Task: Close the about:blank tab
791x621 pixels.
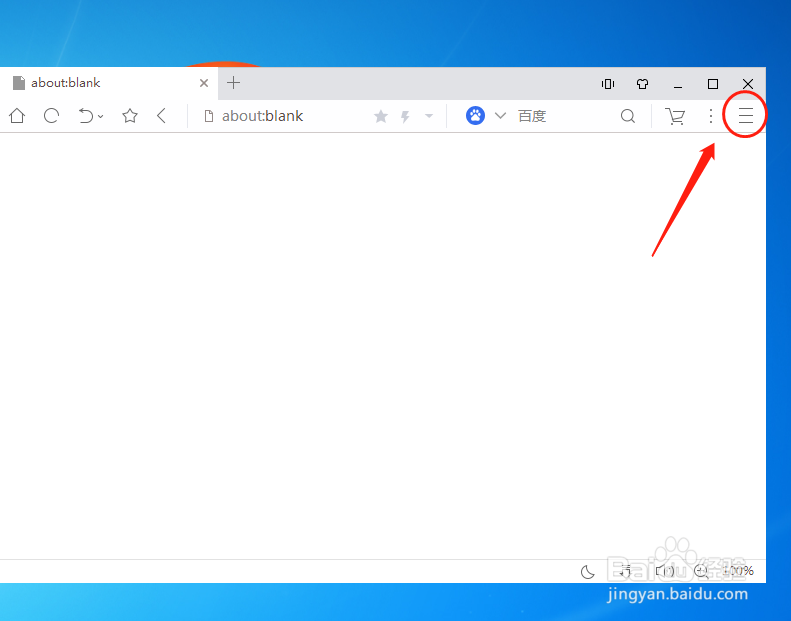Action: coord(204,83)
